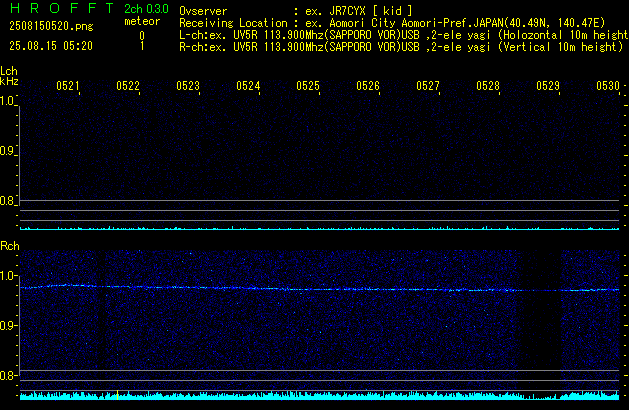The width and height of the screenshot is (629, 410).
Task: Click the timestamp '25.08.15 05:20'
Action: [x=51, y=46]
